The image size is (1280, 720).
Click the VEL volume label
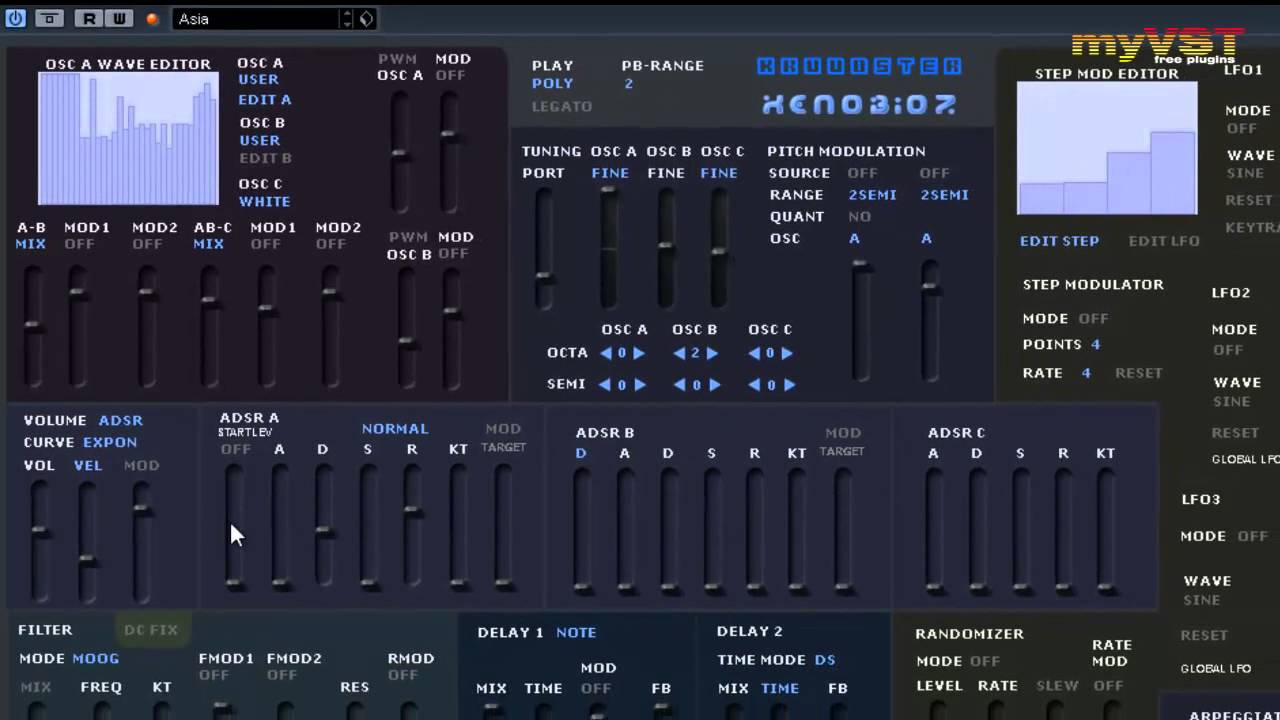pyautogui.click(x=88, y=466)
